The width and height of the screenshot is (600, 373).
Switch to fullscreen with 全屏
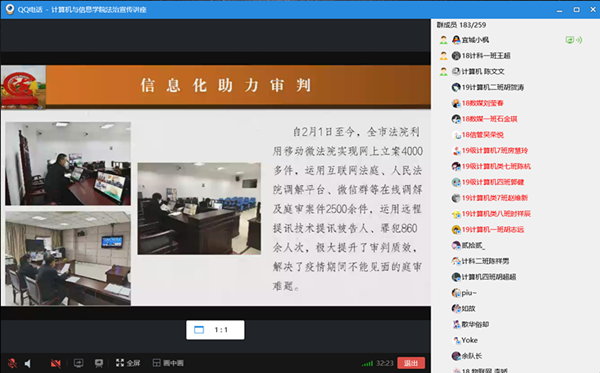[x=128, y=363]
